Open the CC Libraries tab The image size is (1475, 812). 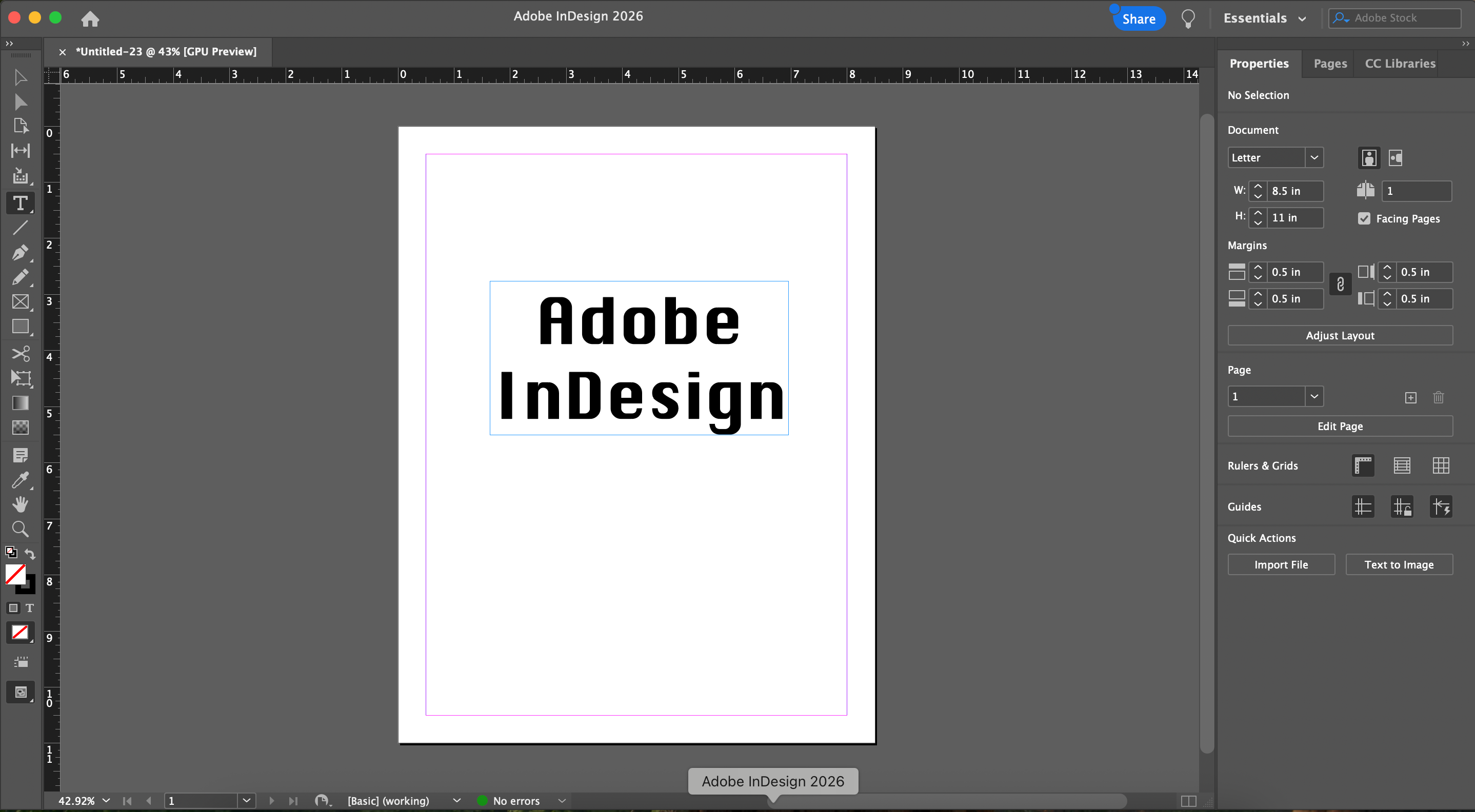1400,64
